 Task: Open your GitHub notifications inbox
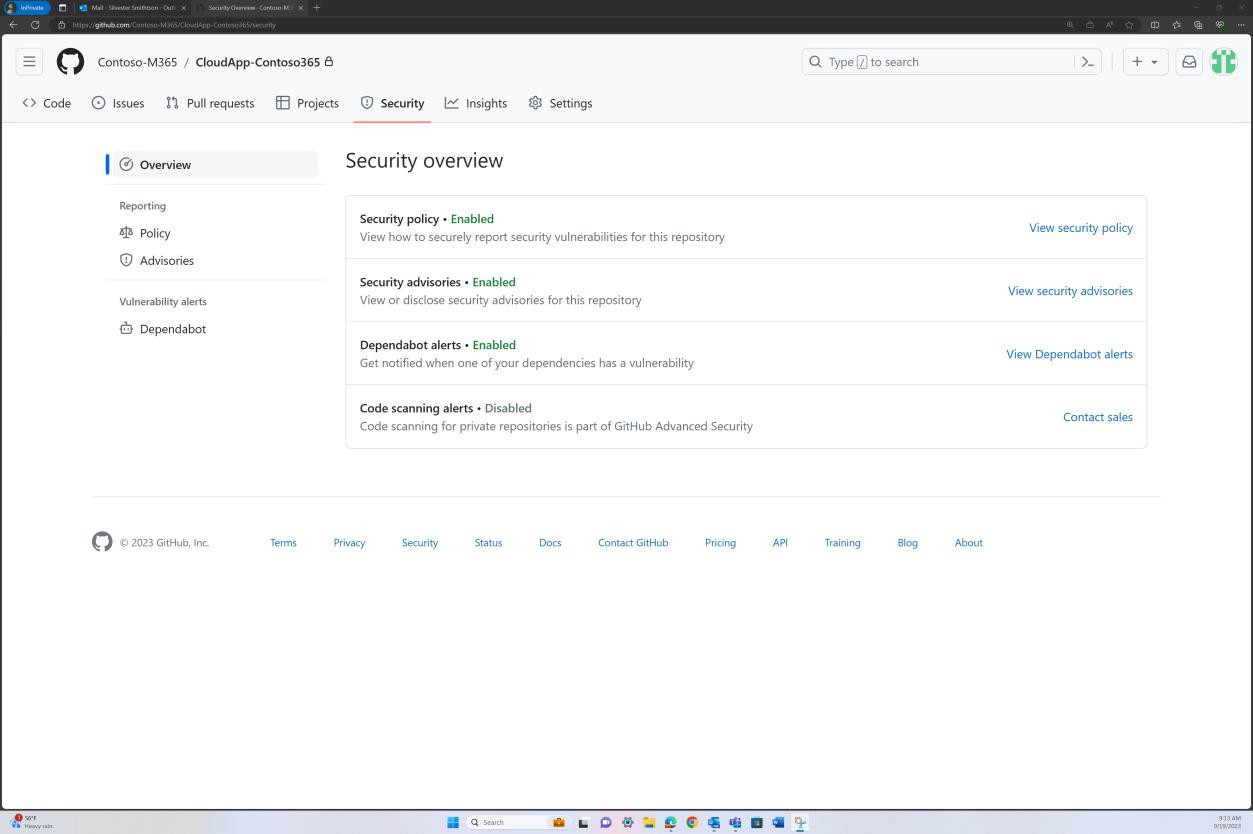click(1188, 61)
